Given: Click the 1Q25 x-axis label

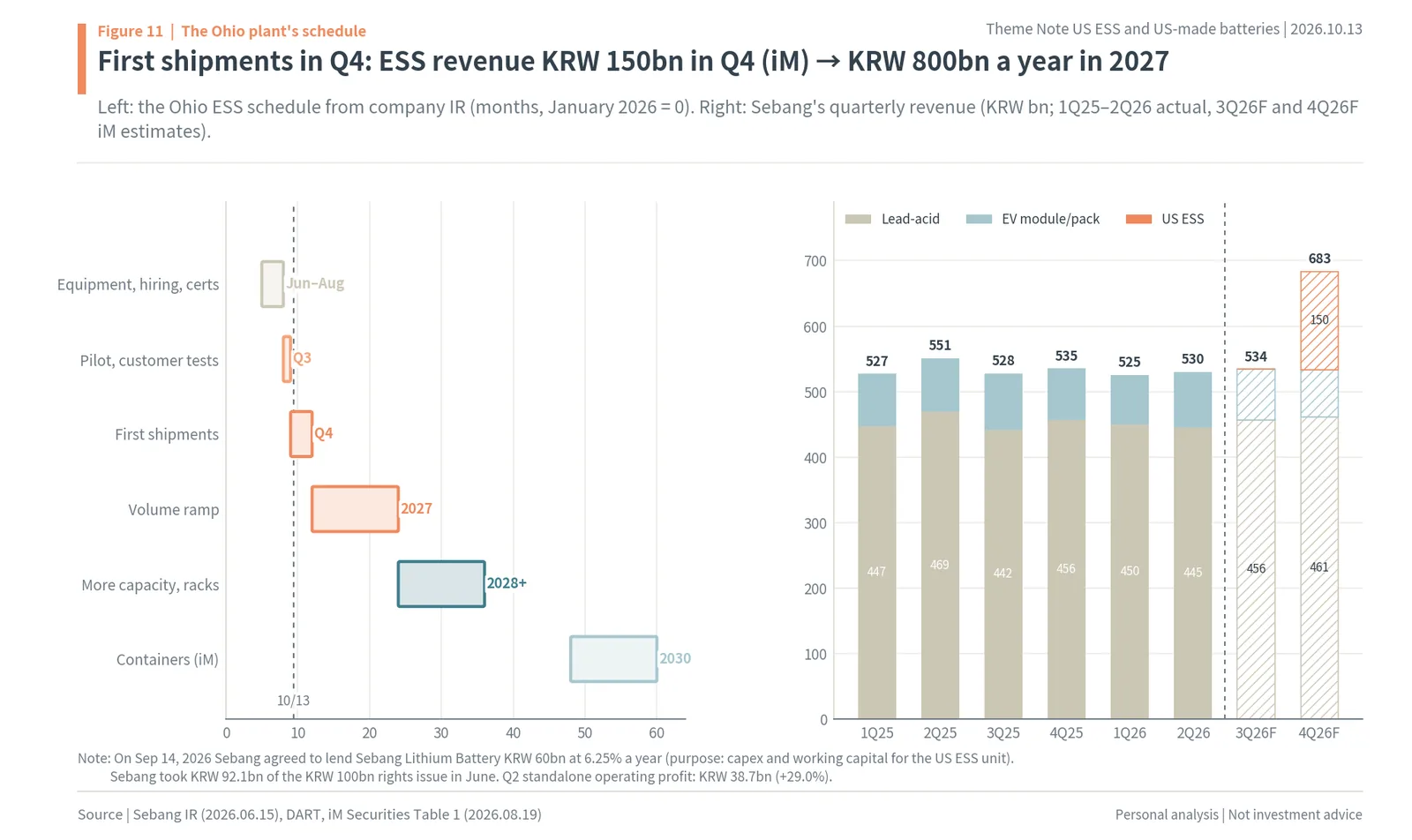Looking at the screenshot, I should [x=877, y=733].
